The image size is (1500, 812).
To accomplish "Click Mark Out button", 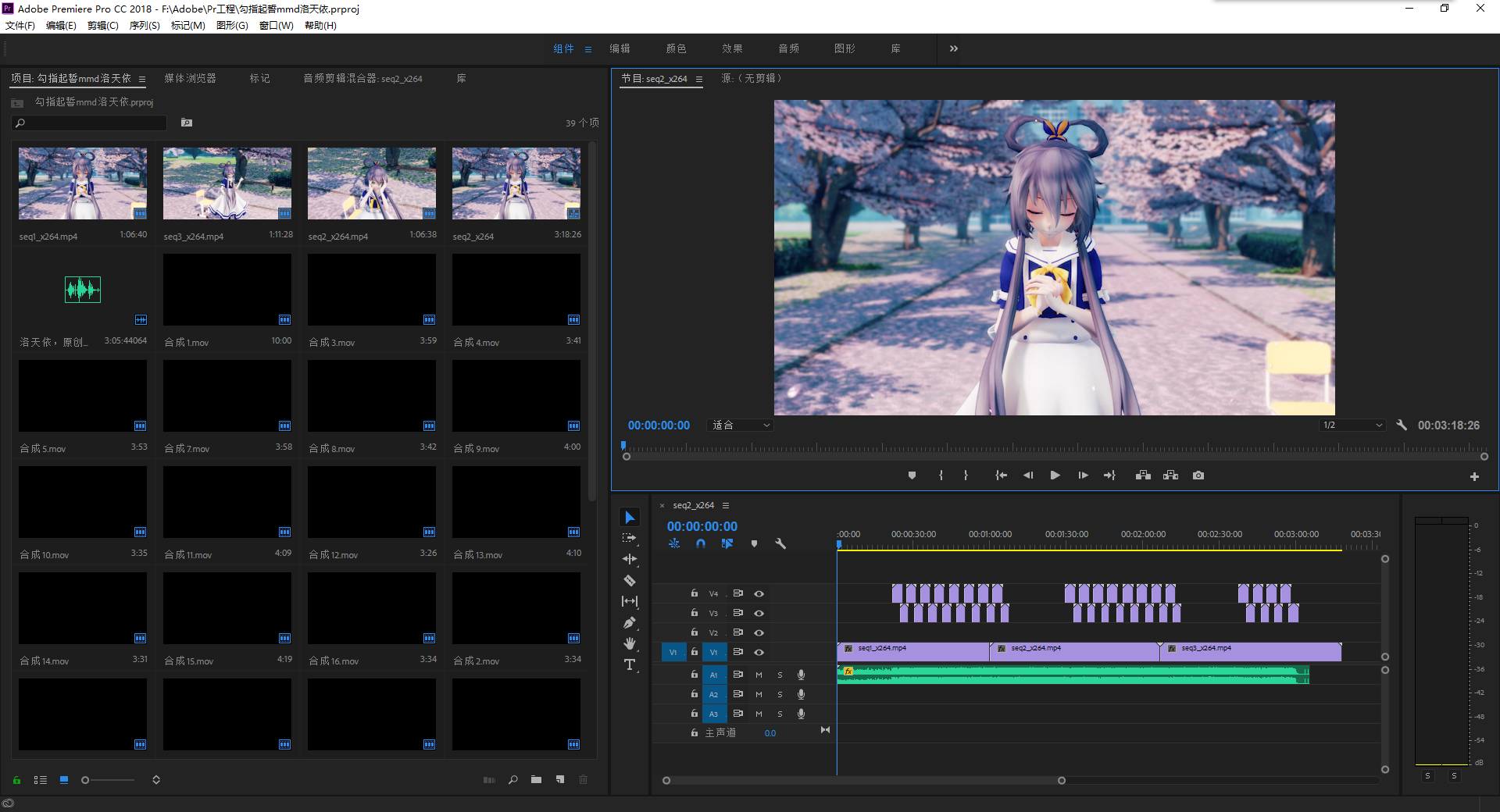I will (x=966, y=475).
